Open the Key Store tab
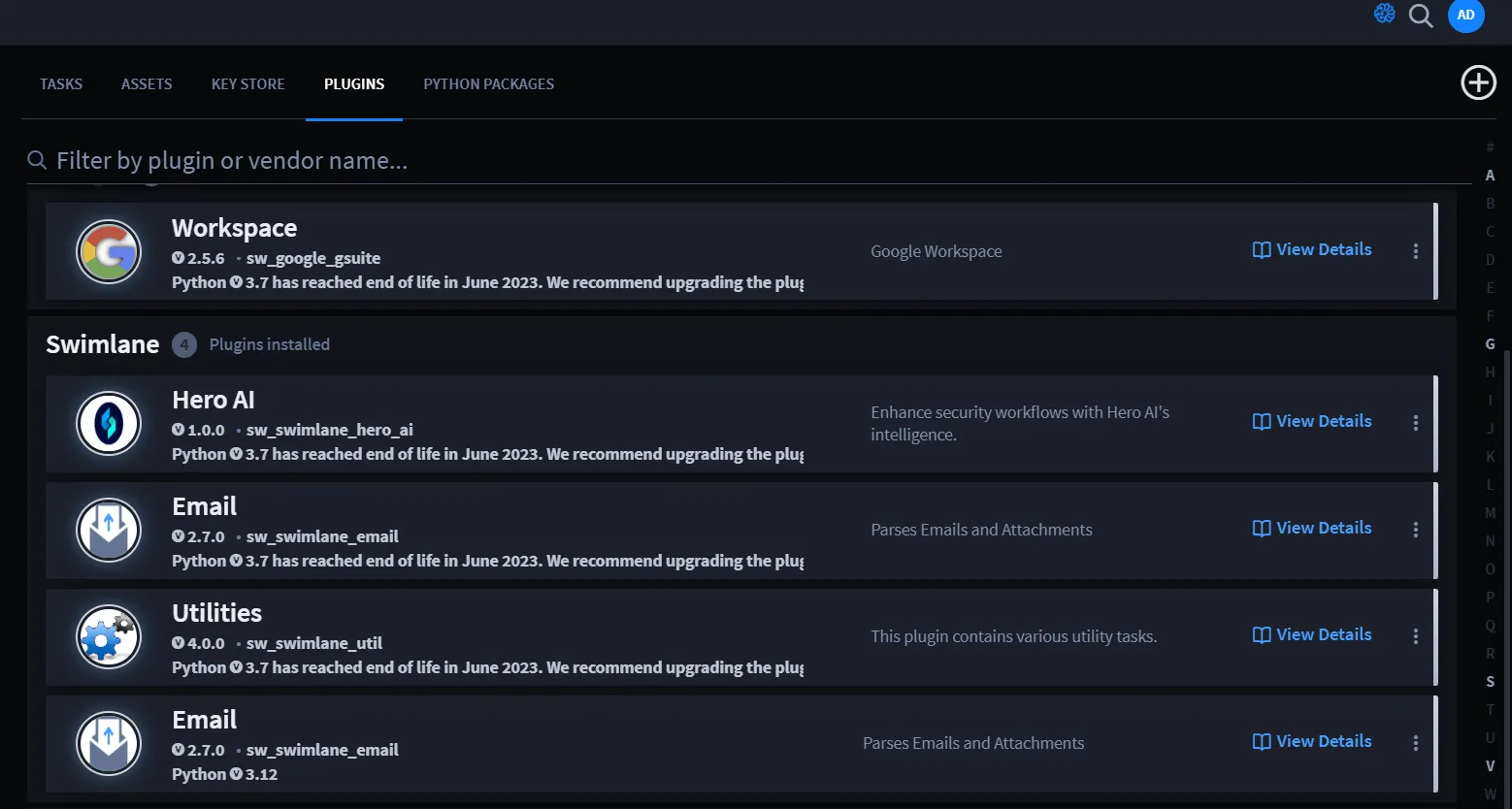Image resolution: width=1512 pixels, height=809 pixels. pos(248,84)
